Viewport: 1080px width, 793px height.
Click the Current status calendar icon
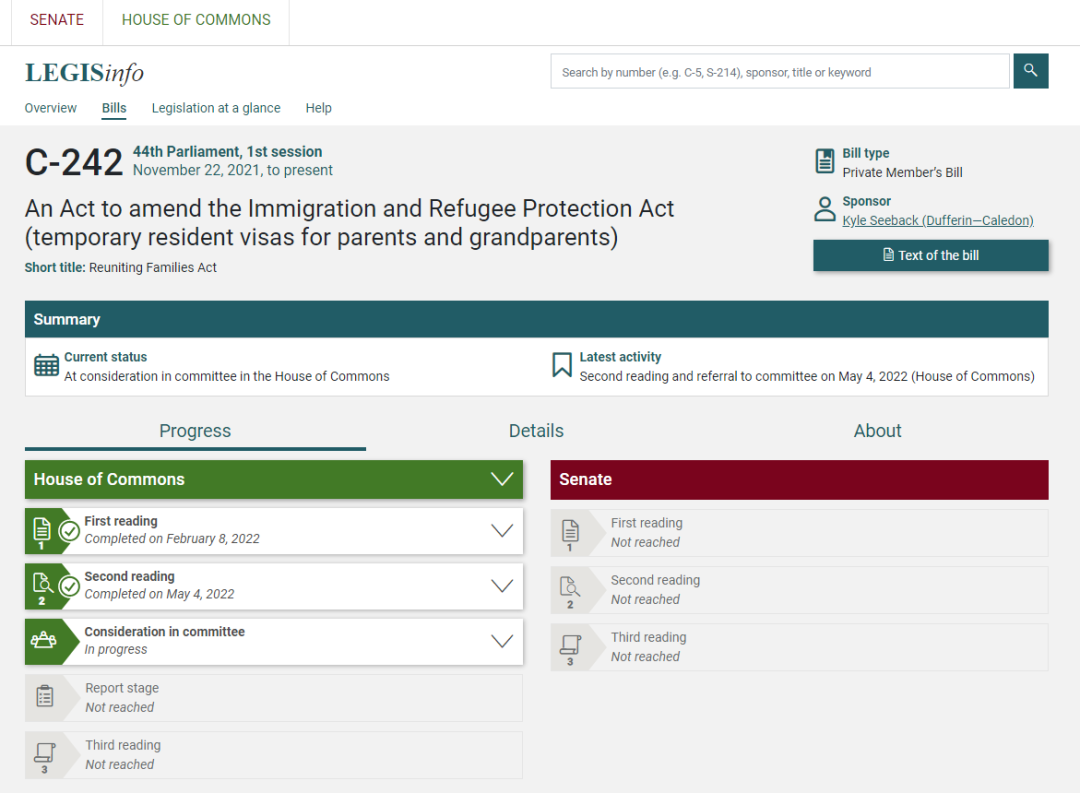(46, 365)
